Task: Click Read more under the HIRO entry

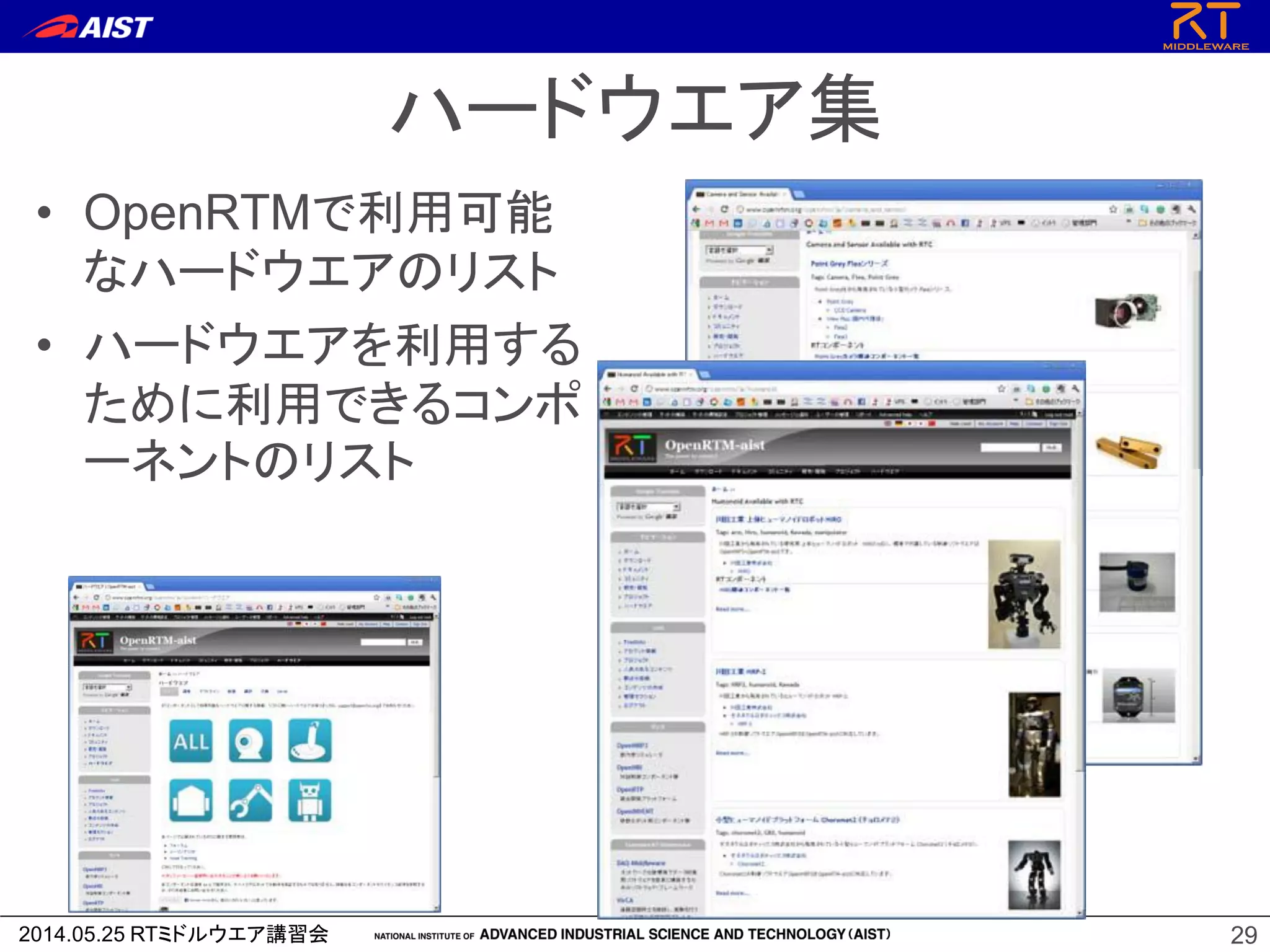Action: click(732, 609)
